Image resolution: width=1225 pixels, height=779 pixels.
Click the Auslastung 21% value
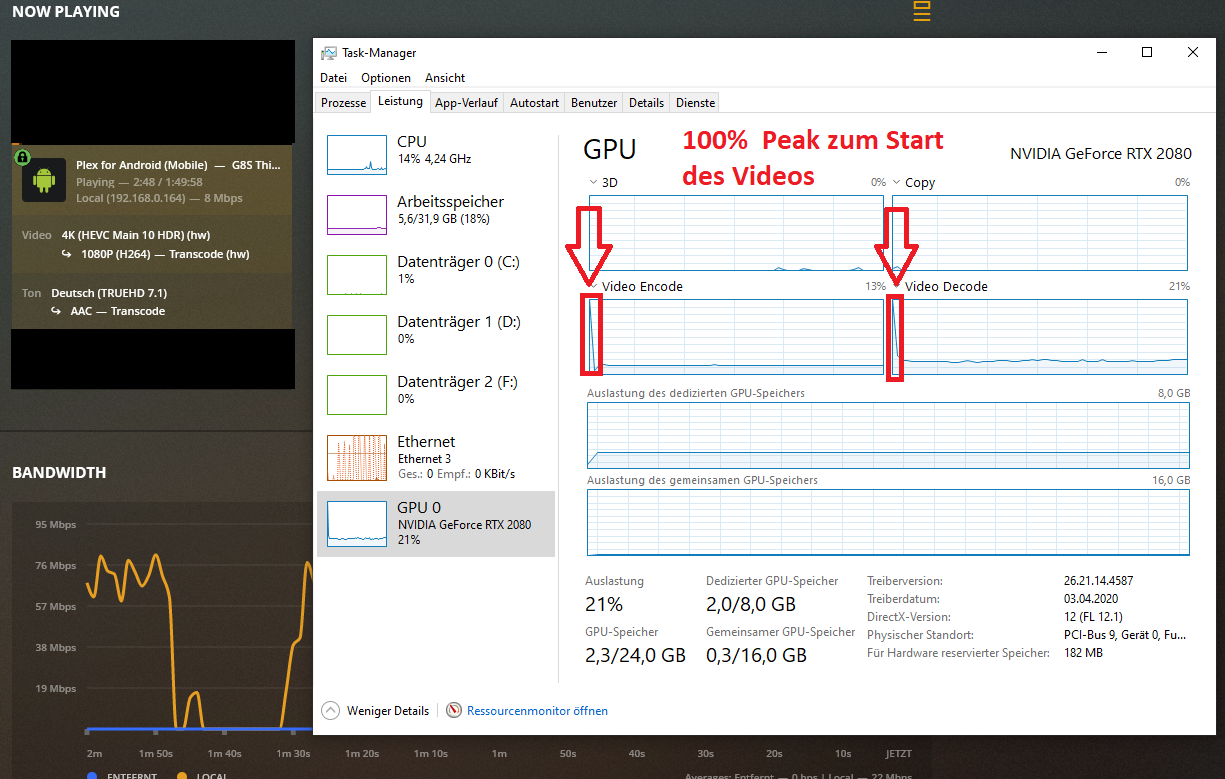(x=604, y=604)
